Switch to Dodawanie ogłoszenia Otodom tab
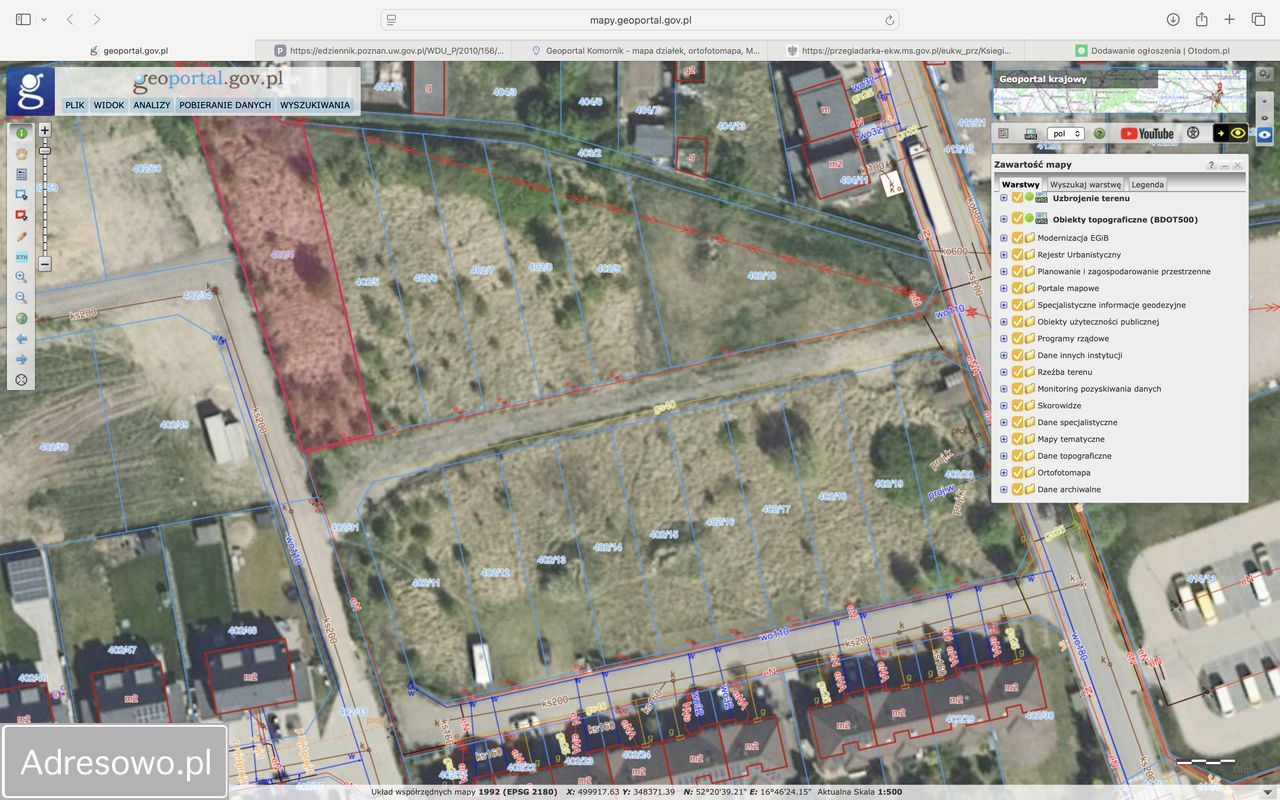Image resolution: width=1280 pixels, height=800 pixels. pyautogui.click(x=1152, y=50)
